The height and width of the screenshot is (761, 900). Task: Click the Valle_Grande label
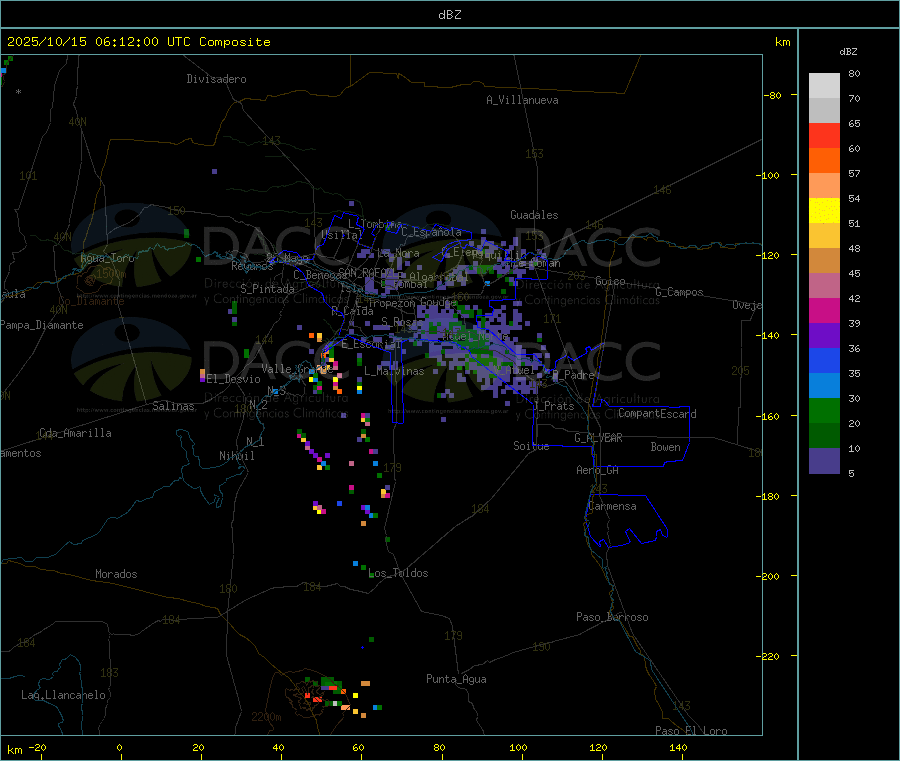pos(296,369)
